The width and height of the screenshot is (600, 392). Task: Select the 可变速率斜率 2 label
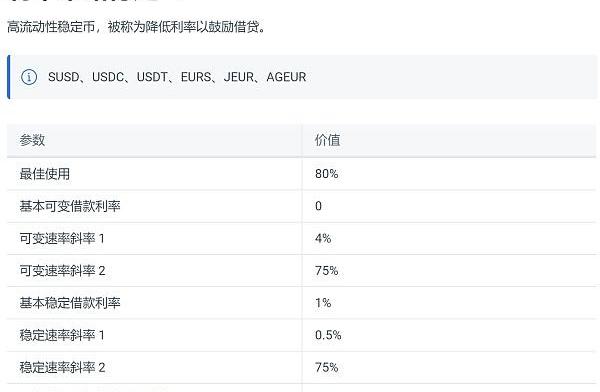coord(62,271)
